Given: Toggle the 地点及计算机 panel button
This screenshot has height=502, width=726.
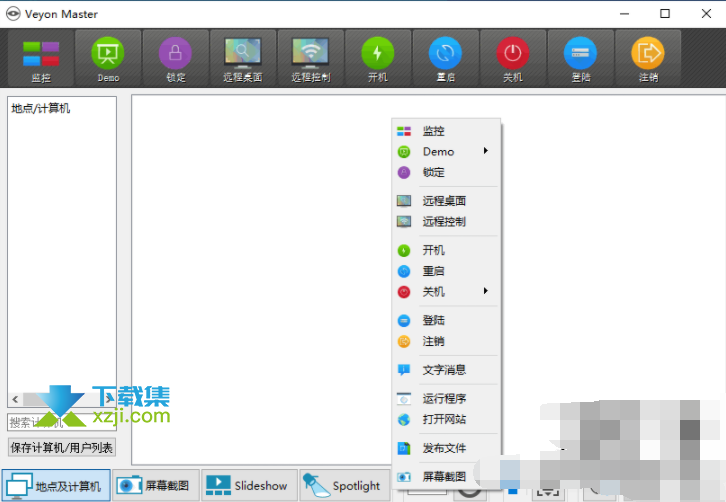Looking at the screenshot, I should [x=56, y=486].
